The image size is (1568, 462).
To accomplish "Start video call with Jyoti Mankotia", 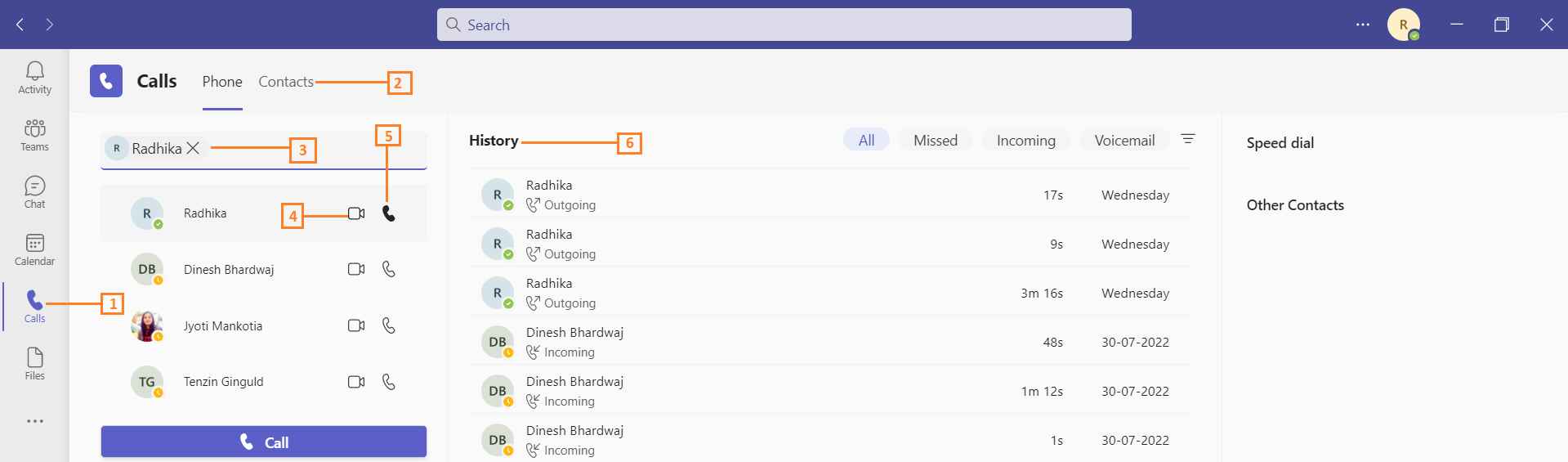I will click(x=356, y=325).
